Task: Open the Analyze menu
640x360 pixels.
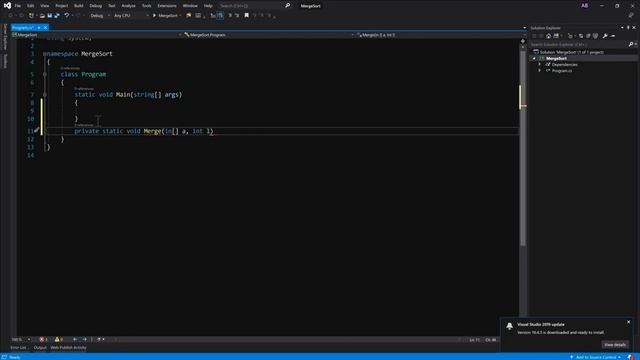Action: coord(128,6)
